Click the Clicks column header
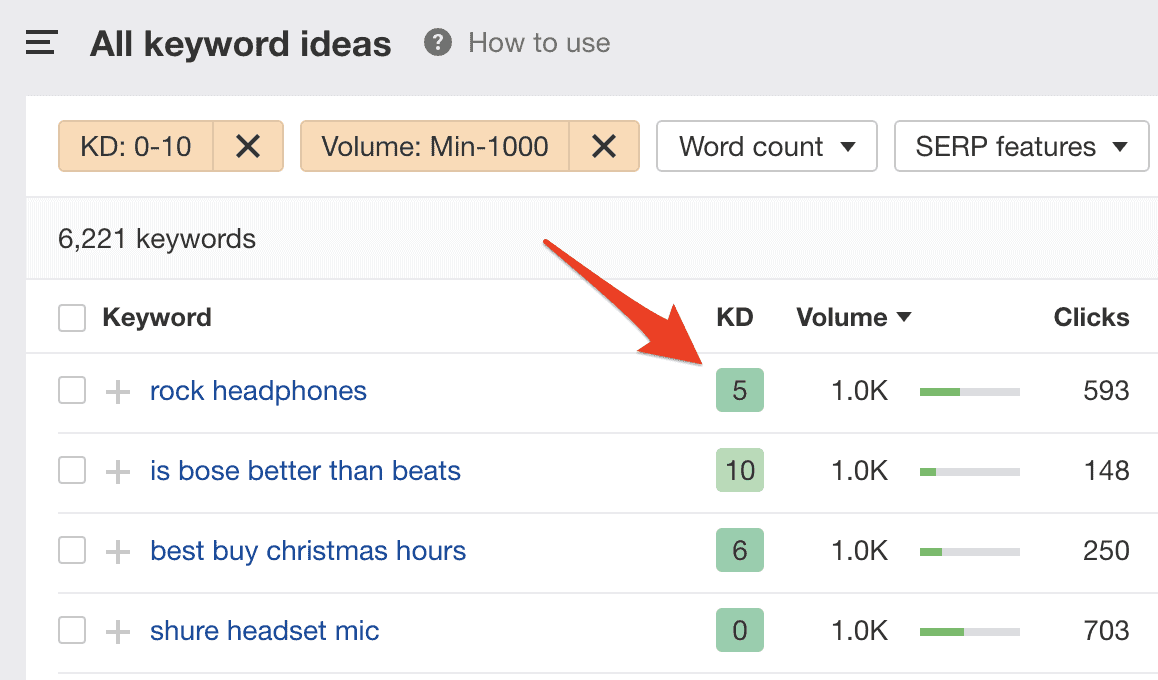This screenshot has height=680, width=1158. 1091,318
